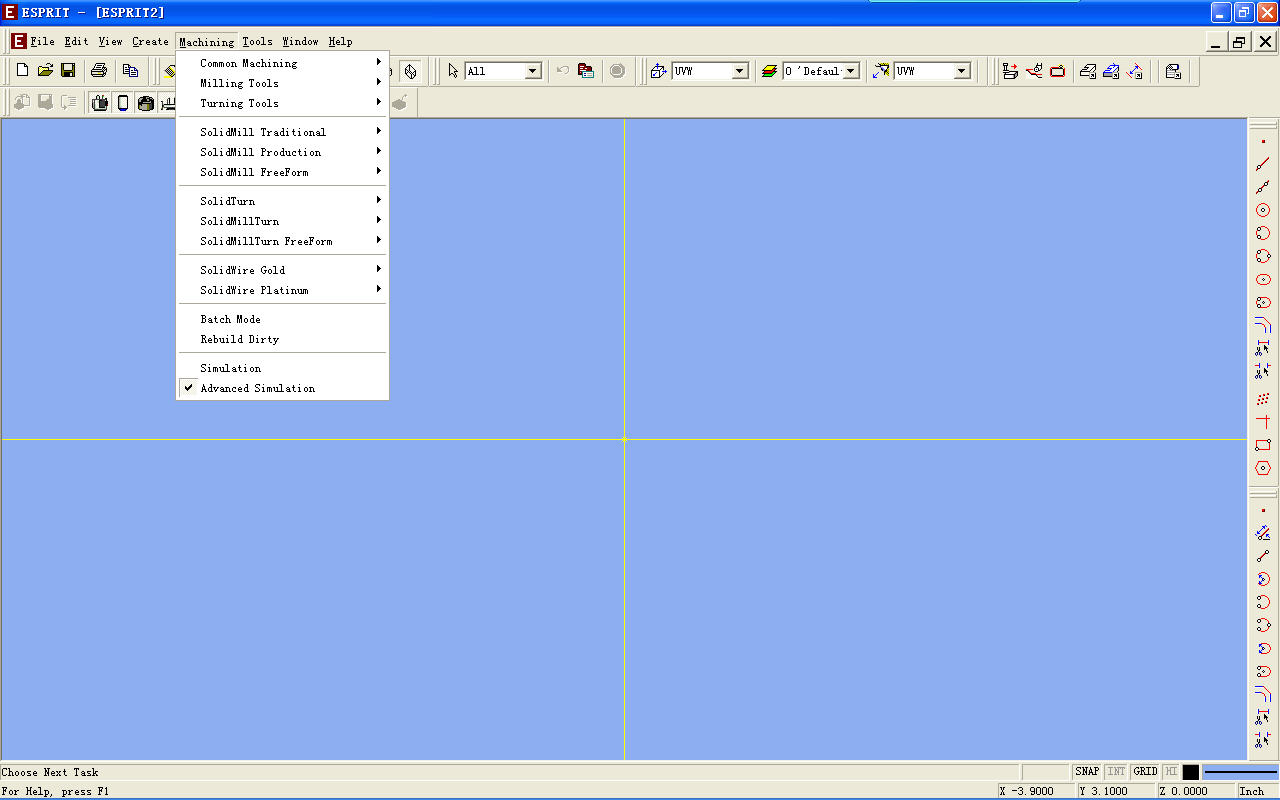
Task: Open the Tools menu
Action: coord(257,42)
